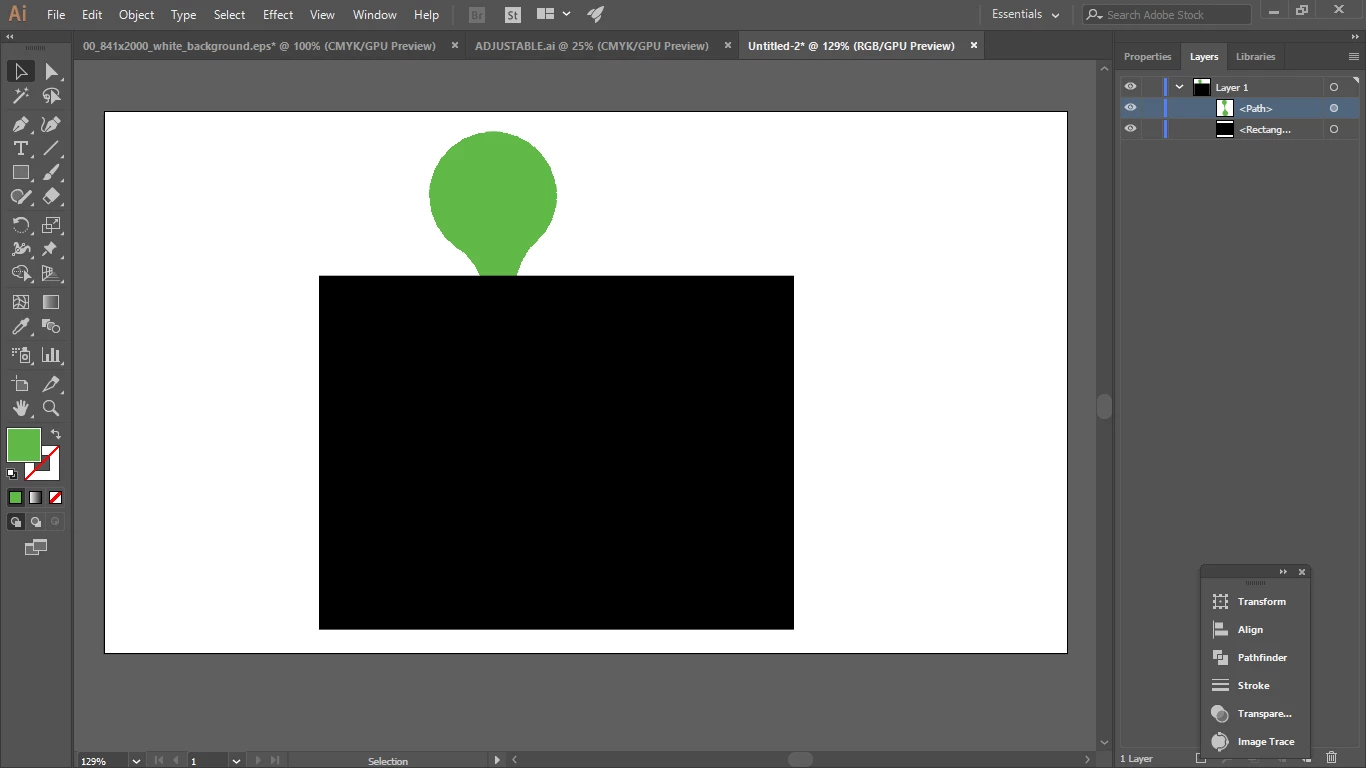Swap fill and stroke colors

pos(56,434)
